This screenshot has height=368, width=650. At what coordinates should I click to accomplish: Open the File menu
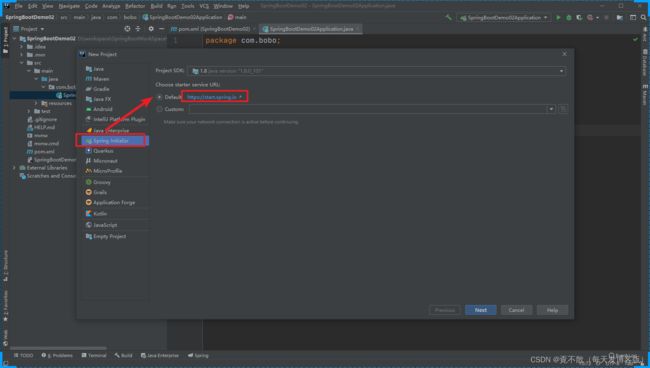tap(19, 6)
